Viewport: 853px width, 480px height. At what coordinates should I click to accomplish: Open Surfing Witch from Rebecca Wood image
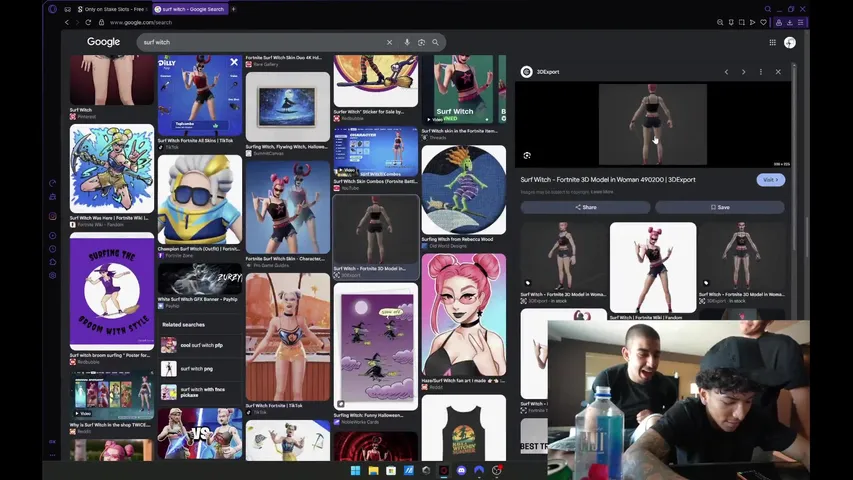coord(463,189)
